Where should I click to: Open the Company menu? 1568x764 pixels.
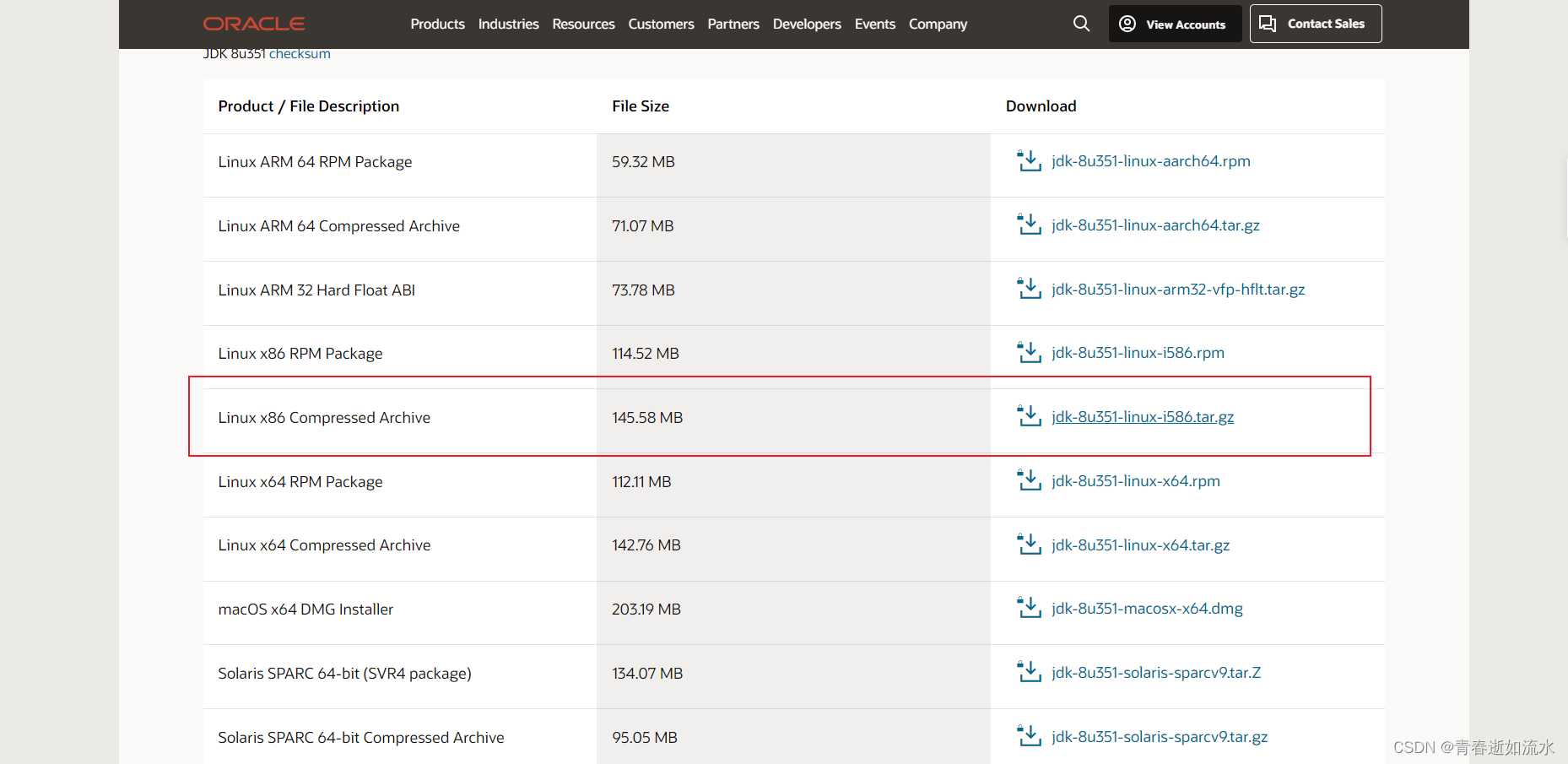tap(938, 24)
